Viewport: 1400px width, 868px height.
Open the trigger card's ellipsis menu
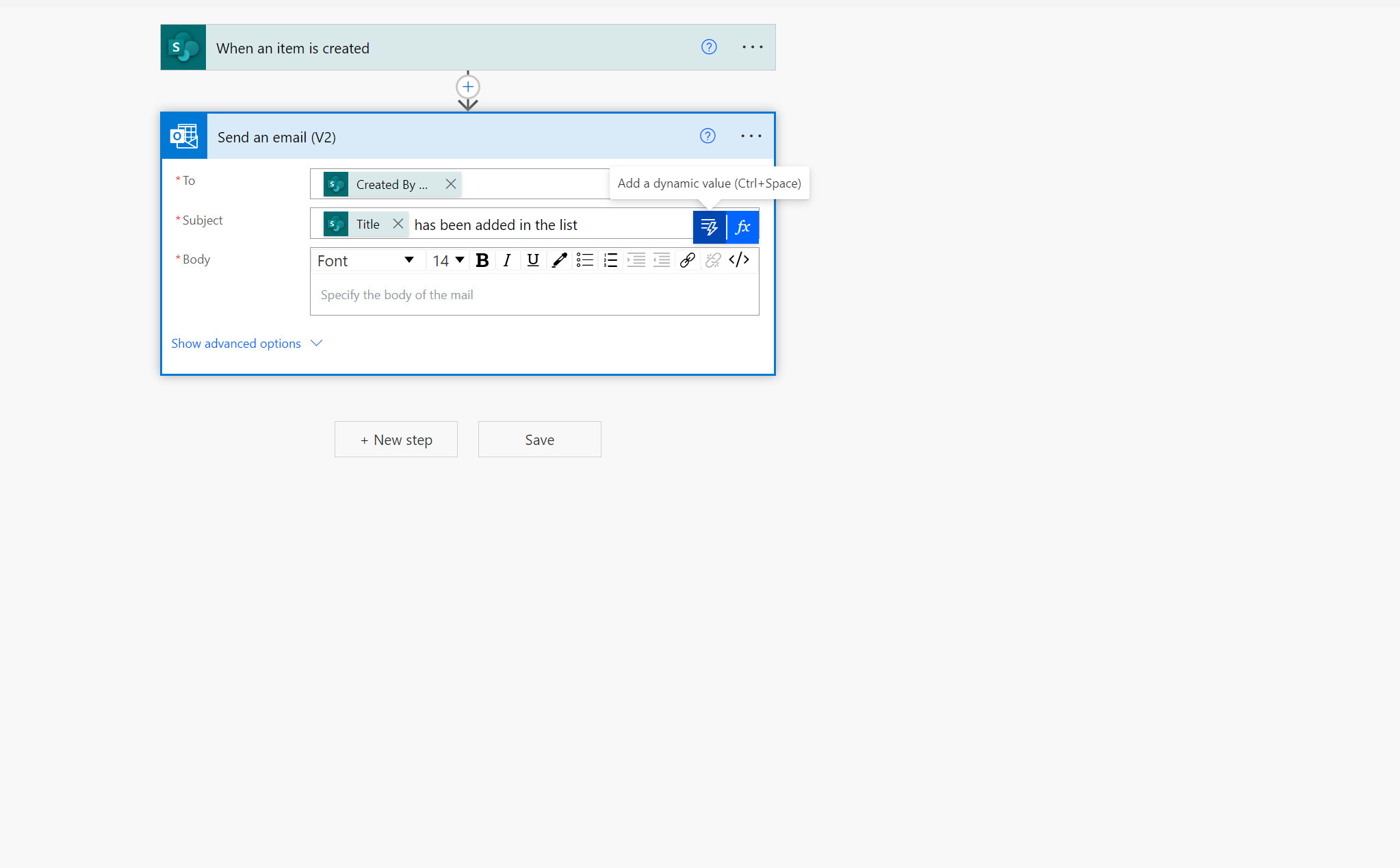[752, 47]
